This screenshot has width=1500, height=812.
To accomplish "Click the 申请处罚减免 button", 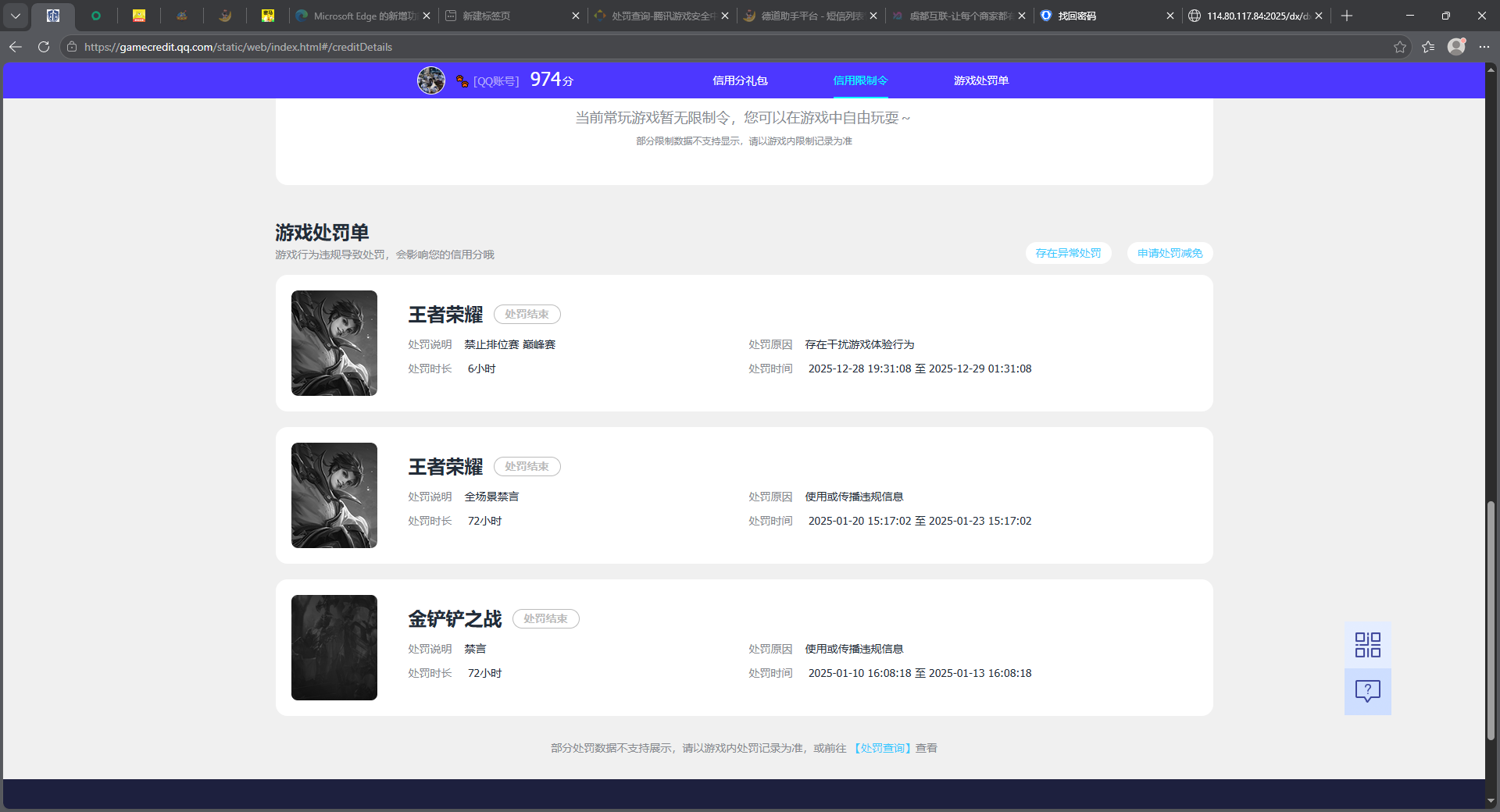I will [1170, 253].
